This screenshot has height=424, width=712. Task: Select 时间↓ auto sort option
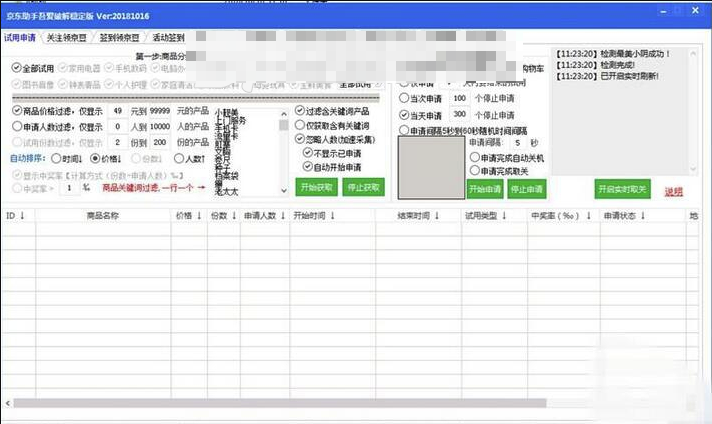tap(67, 158)
